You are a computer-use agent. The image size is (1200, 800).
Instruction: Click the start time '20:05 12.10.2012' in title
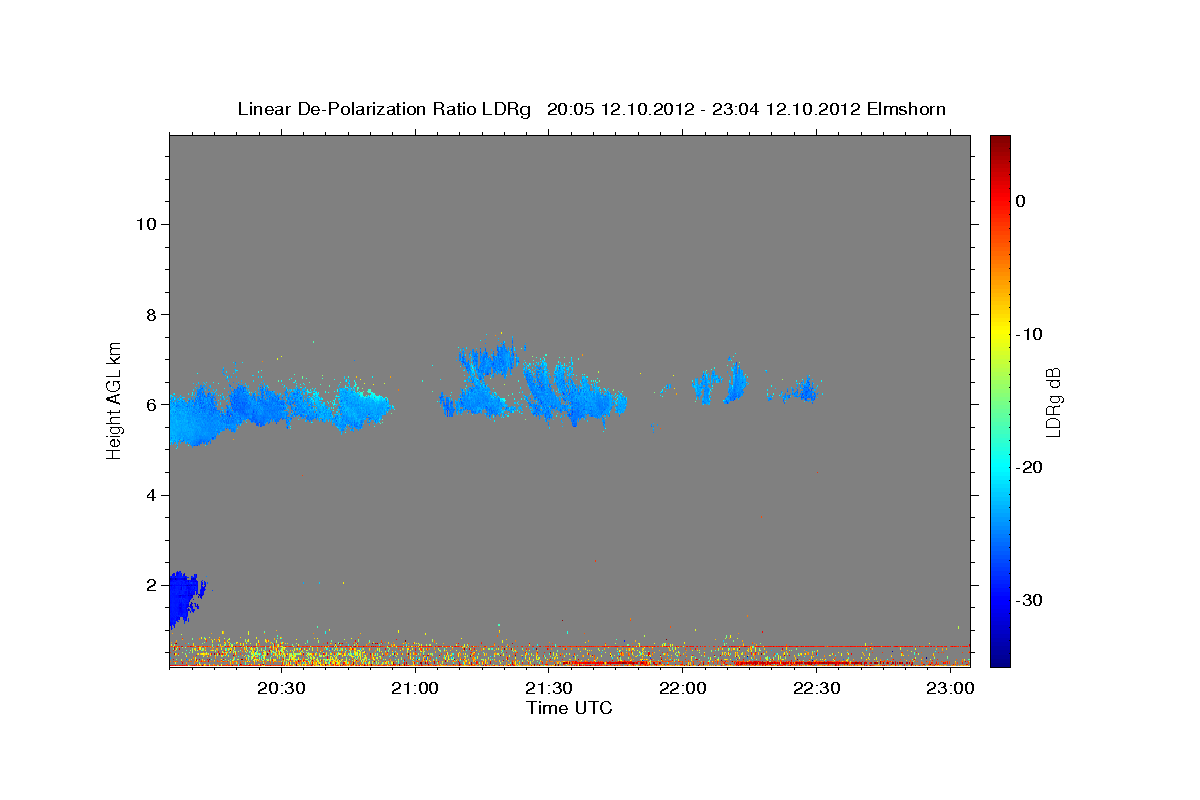click(620, 109)
